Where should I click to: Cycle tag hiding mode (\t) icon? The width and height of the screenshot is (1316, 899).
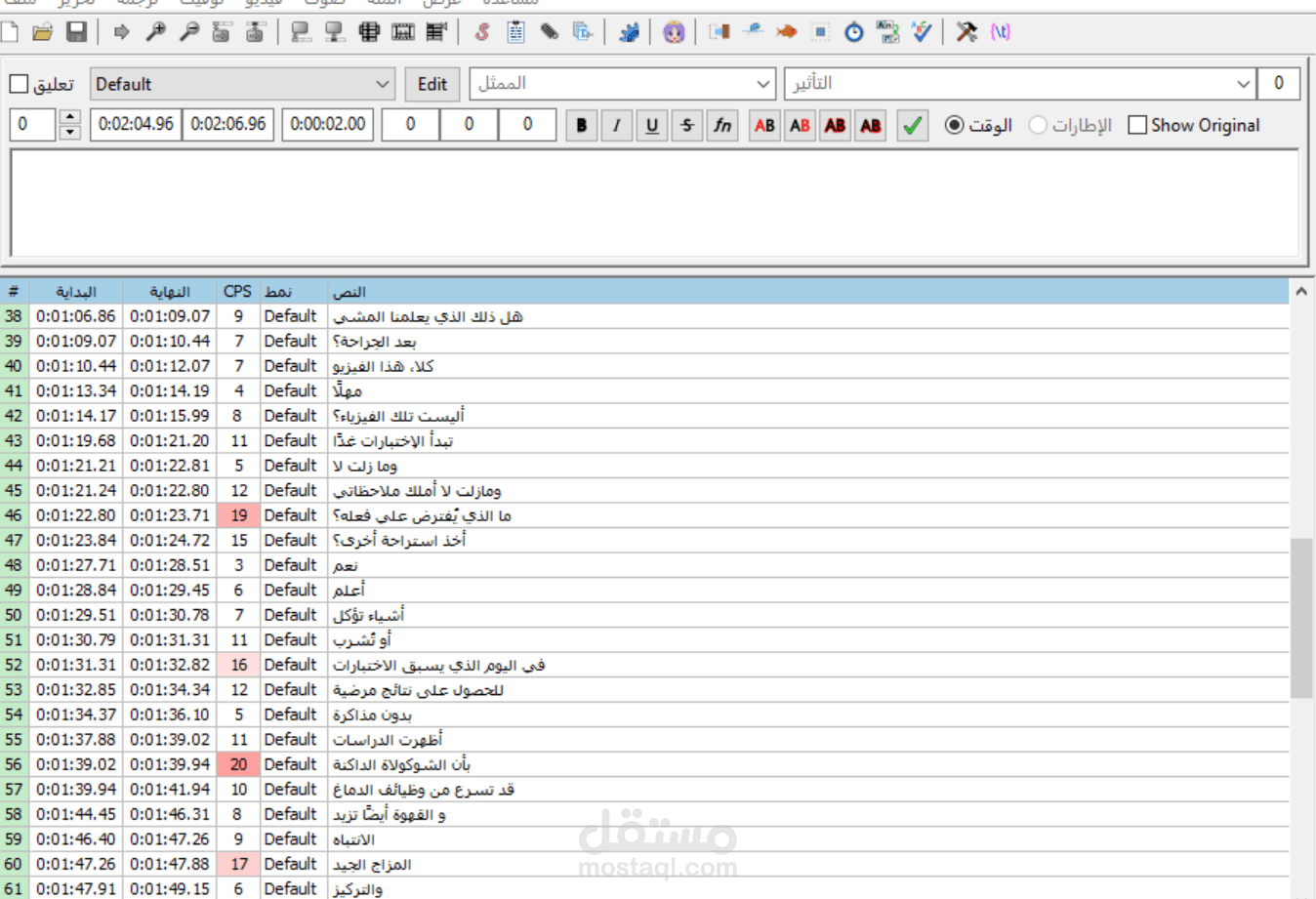1001,32
